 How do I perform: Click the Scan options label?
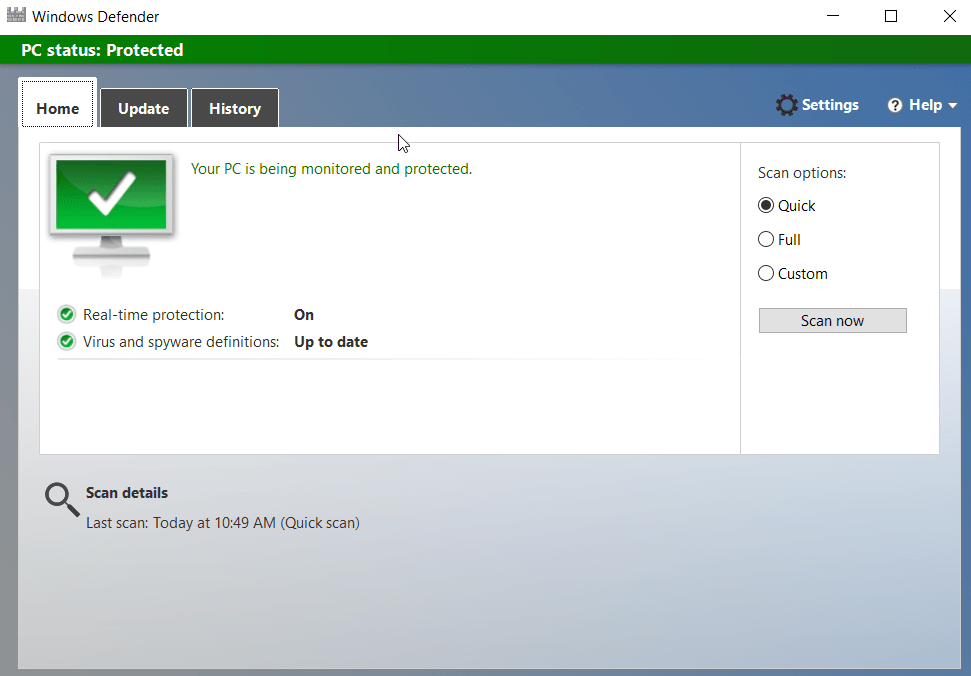[802, 173]
